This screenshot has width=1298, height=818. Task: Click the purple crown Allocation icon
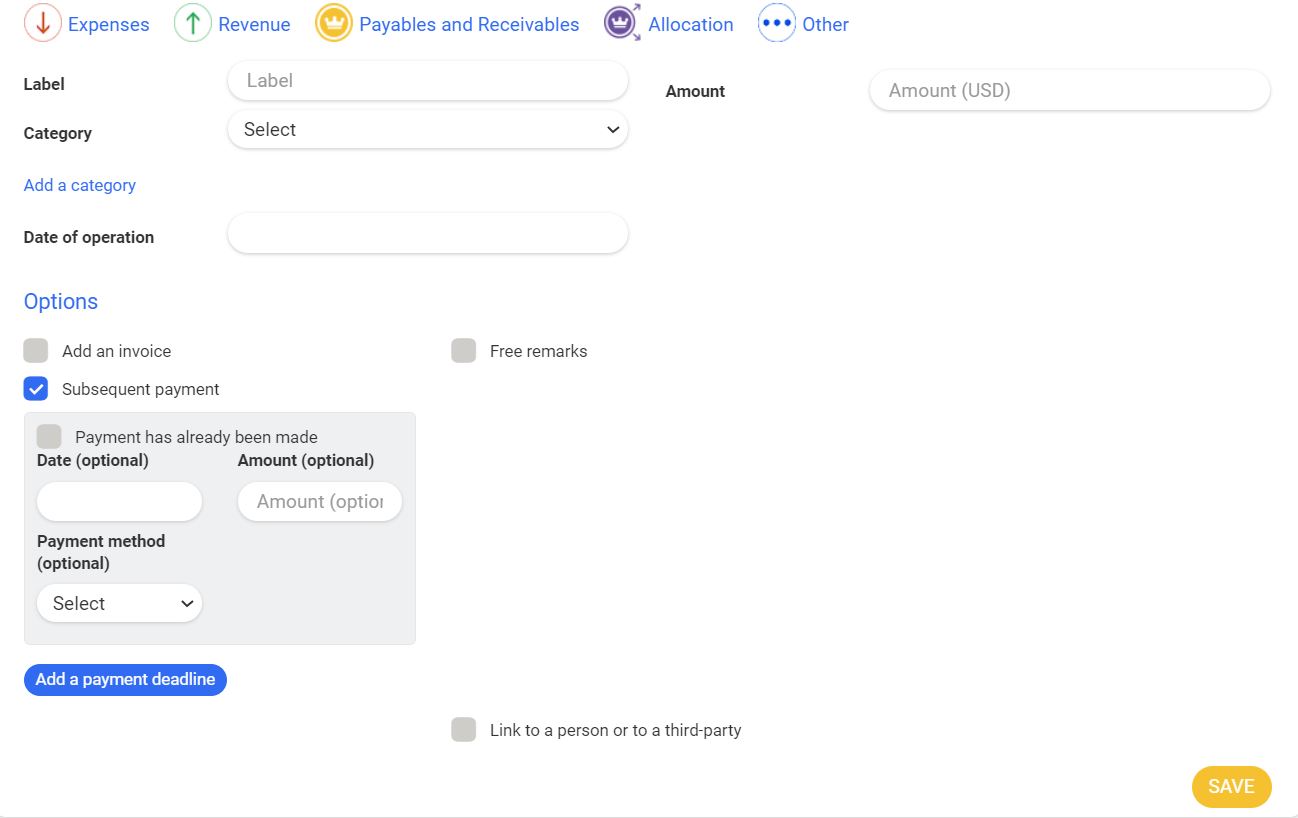coord(622,23)
